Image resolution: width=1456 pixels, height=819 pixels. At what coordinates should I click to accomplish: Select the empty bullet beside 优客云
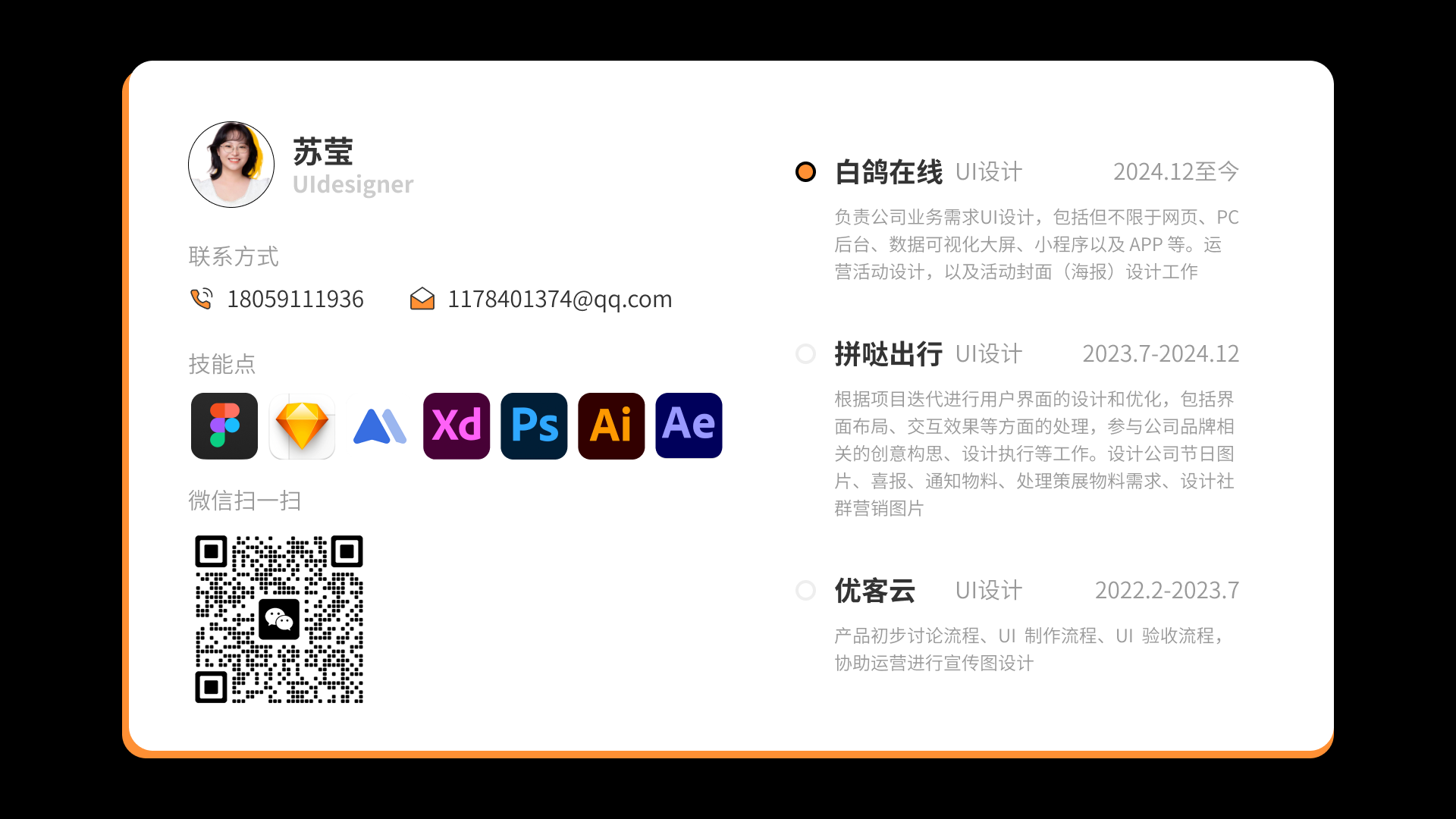click(x=805, y=591)
